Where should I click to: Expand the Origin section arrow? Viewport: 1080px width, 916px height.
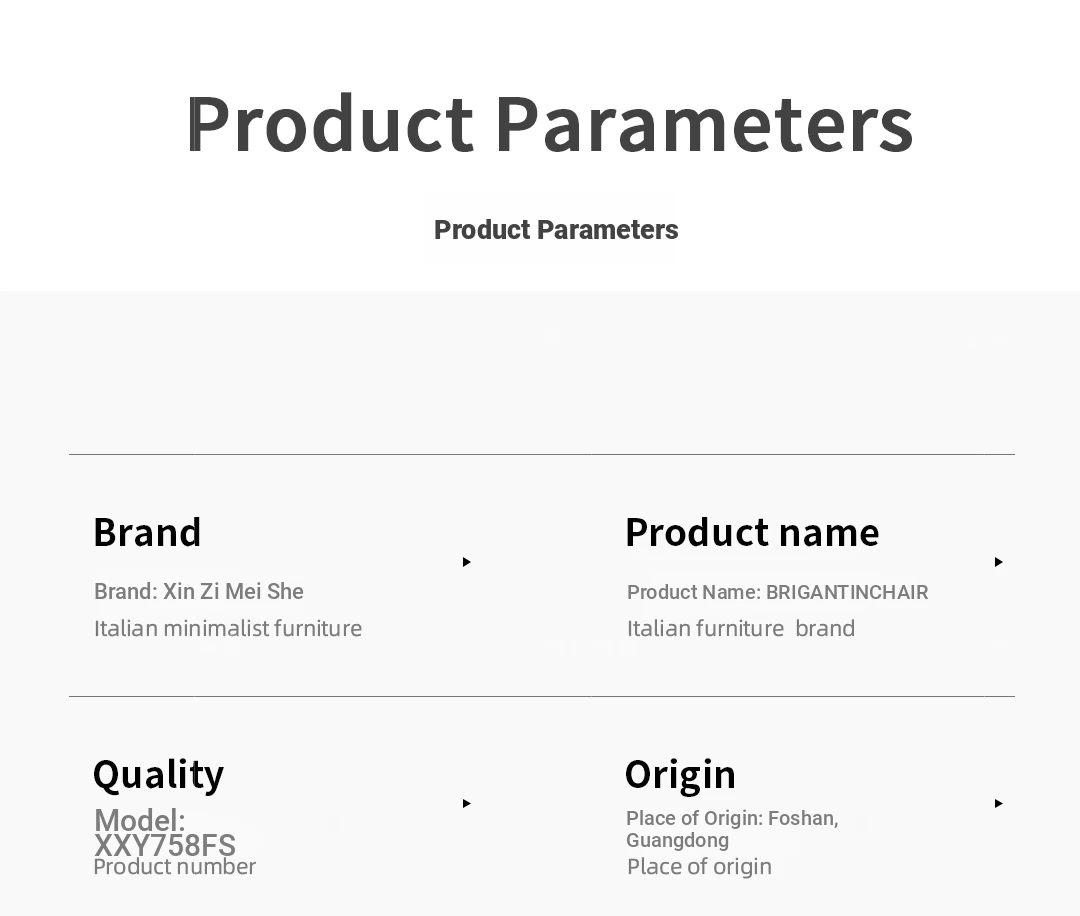[998, 803]
